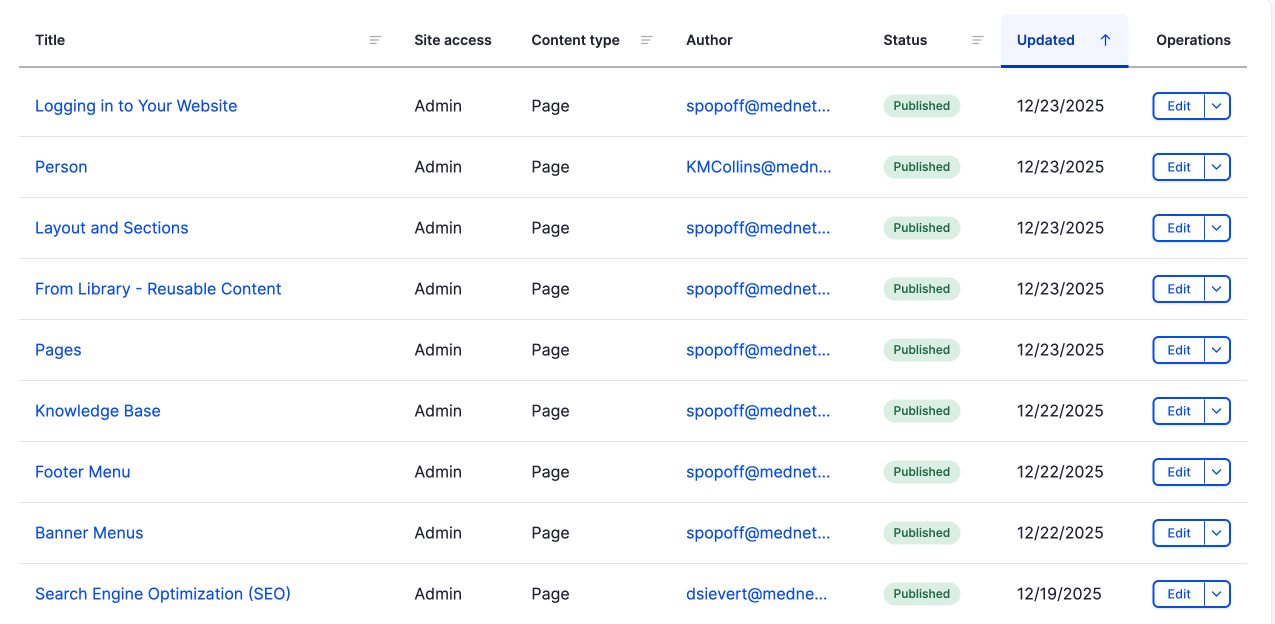Click the Published badge in Person row
Image resolution: width=1275 pixels, height=624 pixels.
[921, 167]
